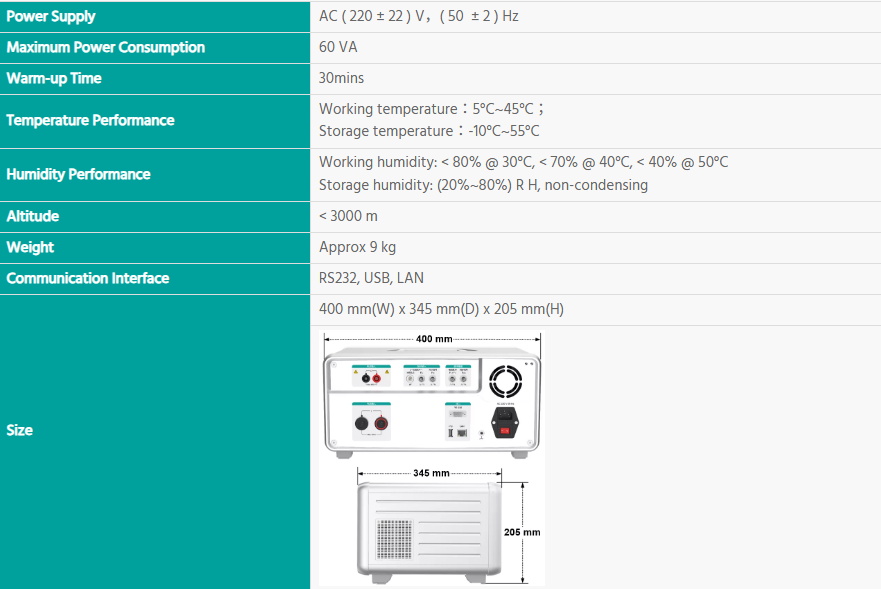This screenshot has height=589, width=881.
Task: Click the Size row header cell
Action: pos(20,430)
